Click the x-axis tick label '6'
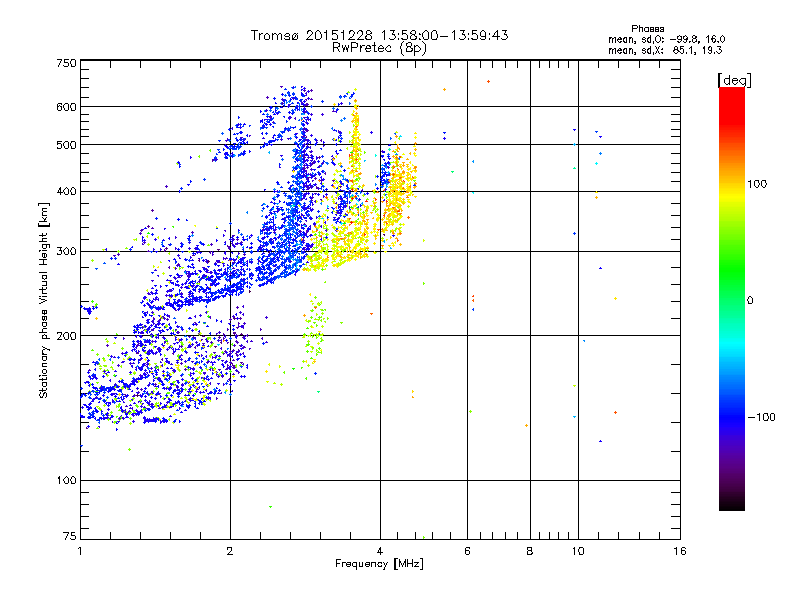This screenshot has width=800, height=600. pyautogui.click(x=467, y=551)
